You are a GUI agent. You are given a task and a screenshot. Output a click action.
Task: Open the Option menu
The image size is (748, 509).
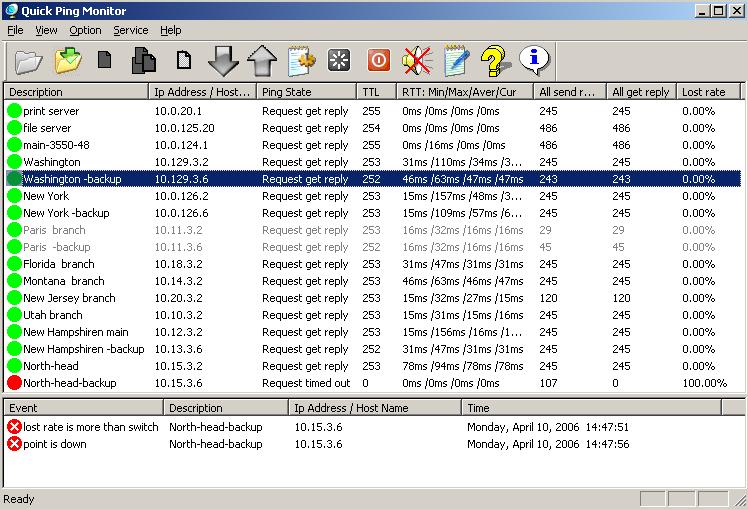click(x=85, y=31)
